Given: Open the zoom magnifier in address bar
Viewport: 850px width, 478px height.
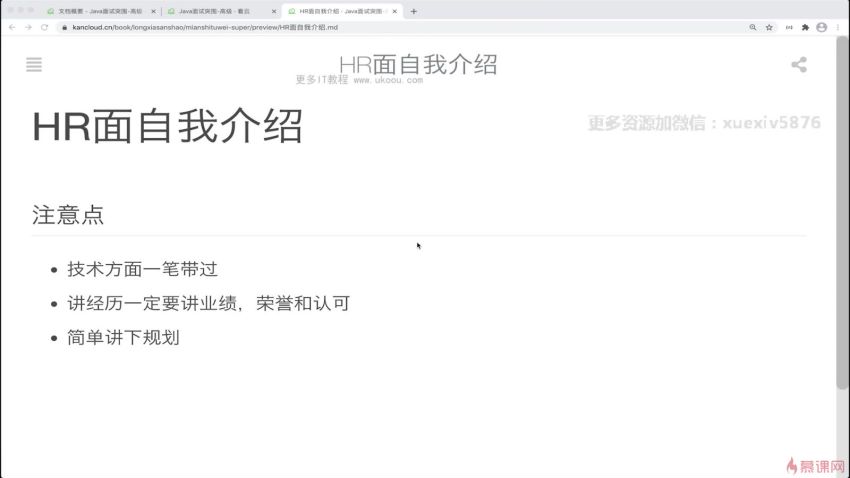Looking at the screenshot, I should (x=752, y=27).
